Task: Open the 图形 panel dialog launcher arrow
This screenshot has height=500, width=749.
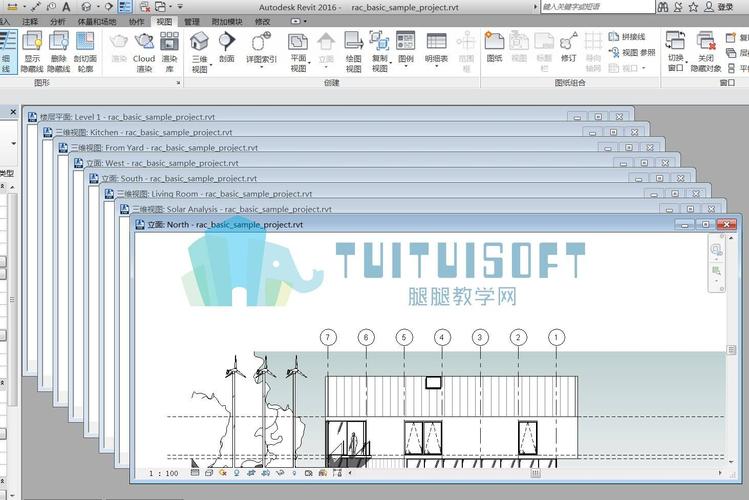Action: 178,83
